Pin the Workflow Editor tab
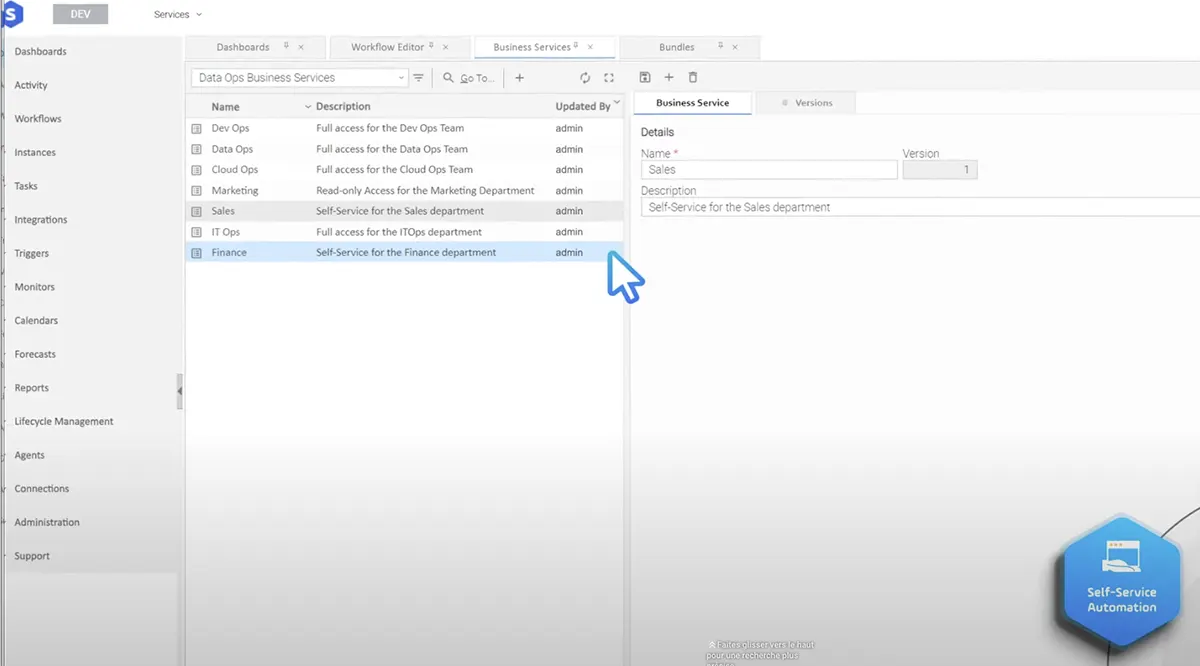The image size is (1200, 666). click(x=432, y=46)
